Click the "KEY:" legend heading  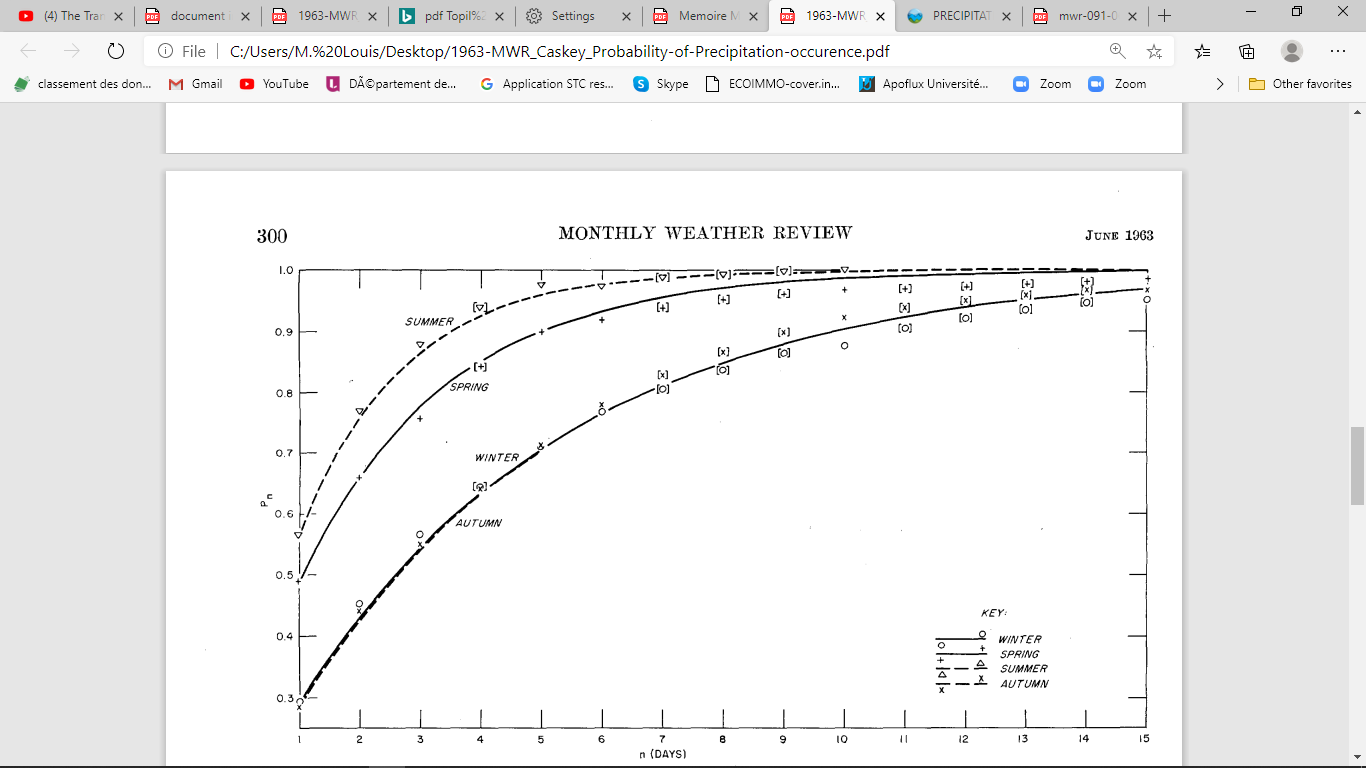[993, 612]
